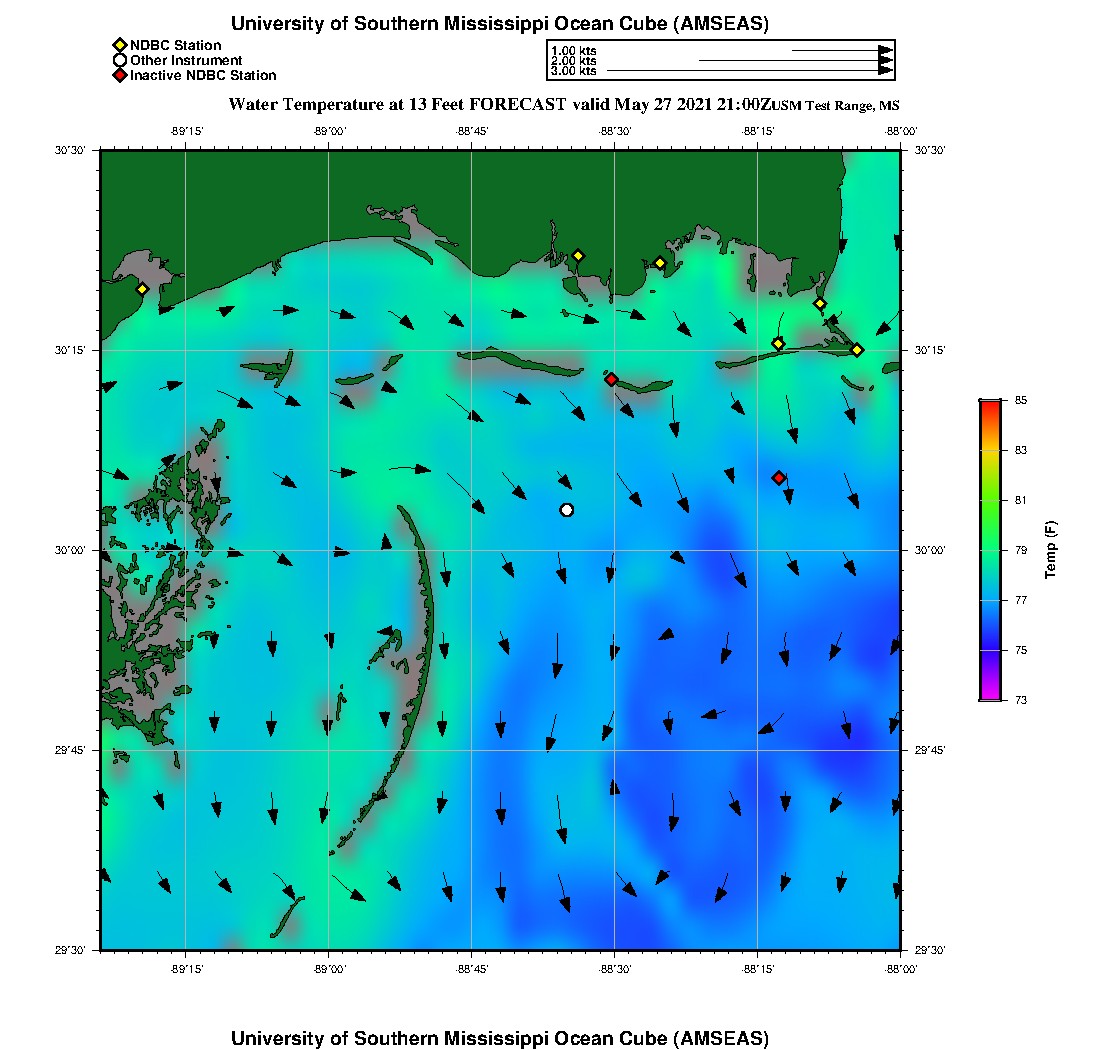The height and width of the screenshot is (1050, 1100).
Task: Click the 'USM Test Range, MS' label
Action: 836,106
